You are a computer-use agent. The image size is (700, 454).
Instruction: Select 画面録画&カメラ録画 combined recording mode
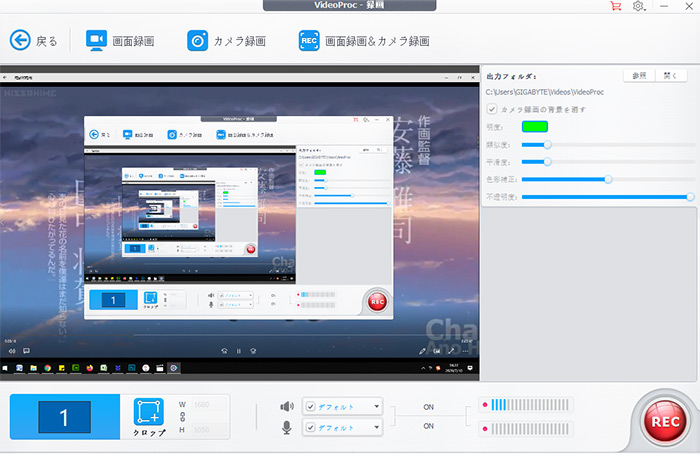(364, 41)
